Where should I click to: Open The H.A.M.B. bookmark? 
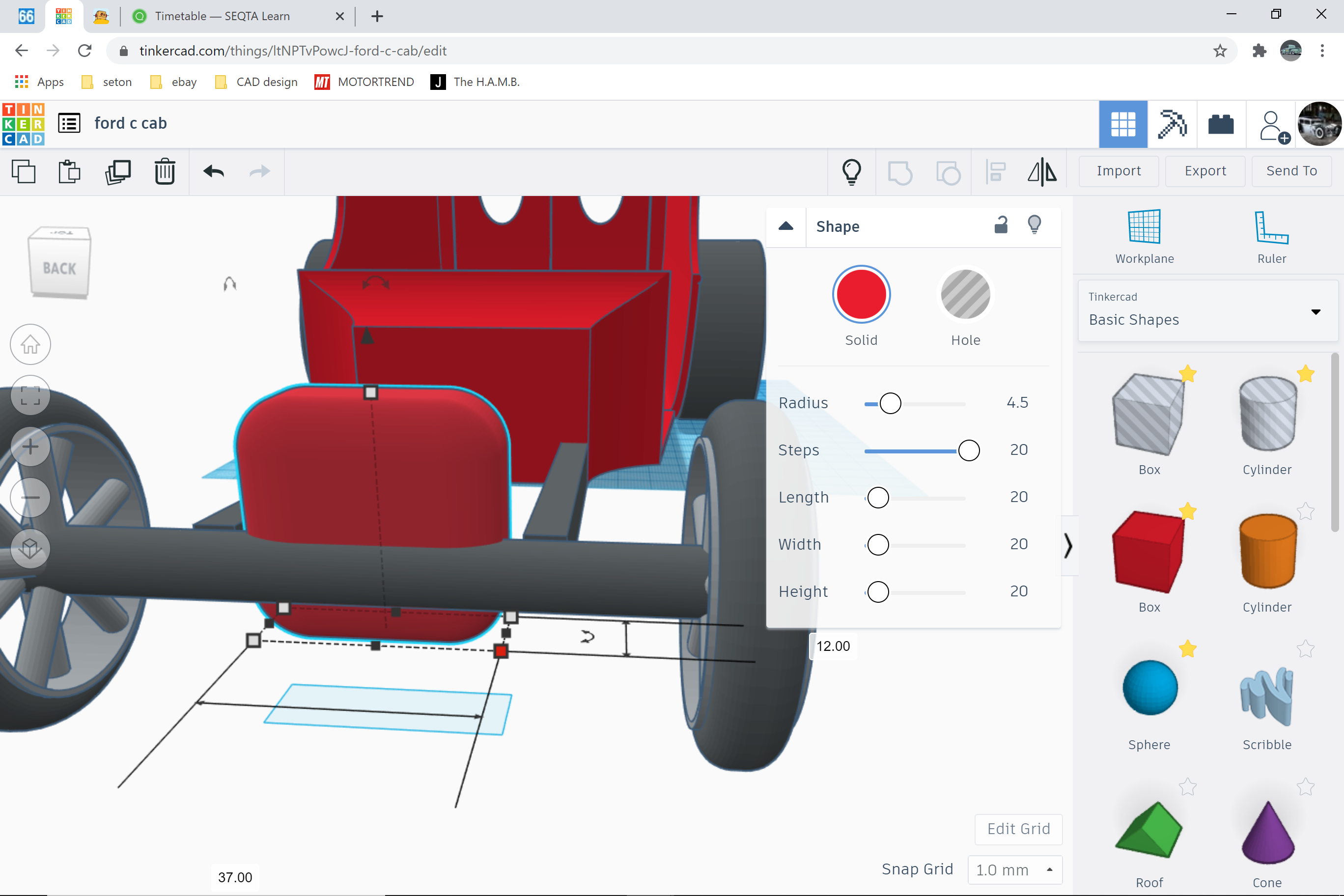tap(476, 82)
